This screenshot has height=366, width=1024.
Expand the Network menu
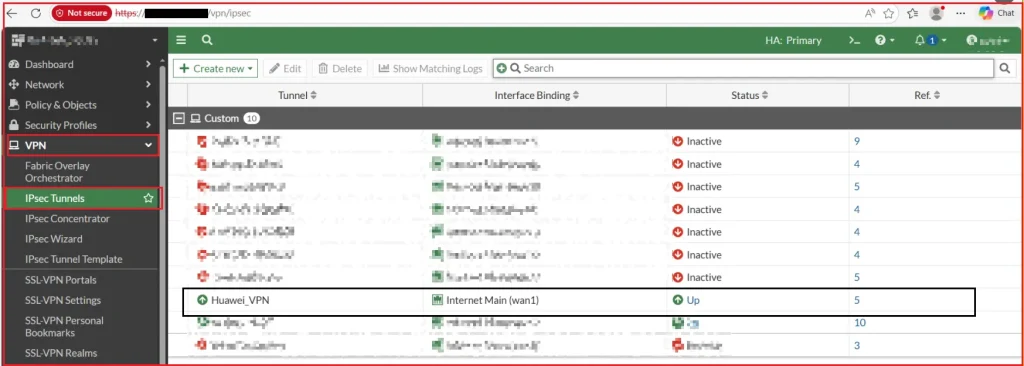pyautogui.click(x=81, y=84)
